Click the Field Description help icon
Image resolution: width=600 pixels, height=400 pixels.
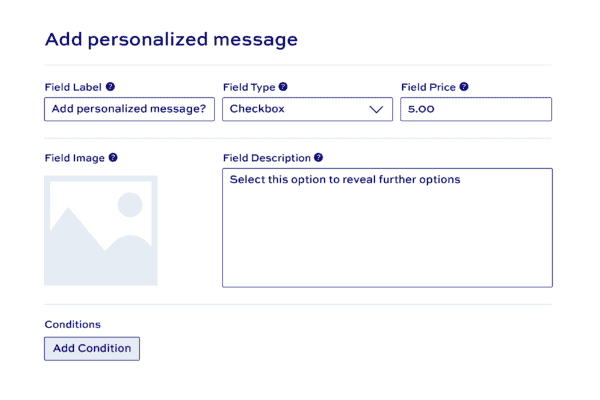tap(318, 157)
